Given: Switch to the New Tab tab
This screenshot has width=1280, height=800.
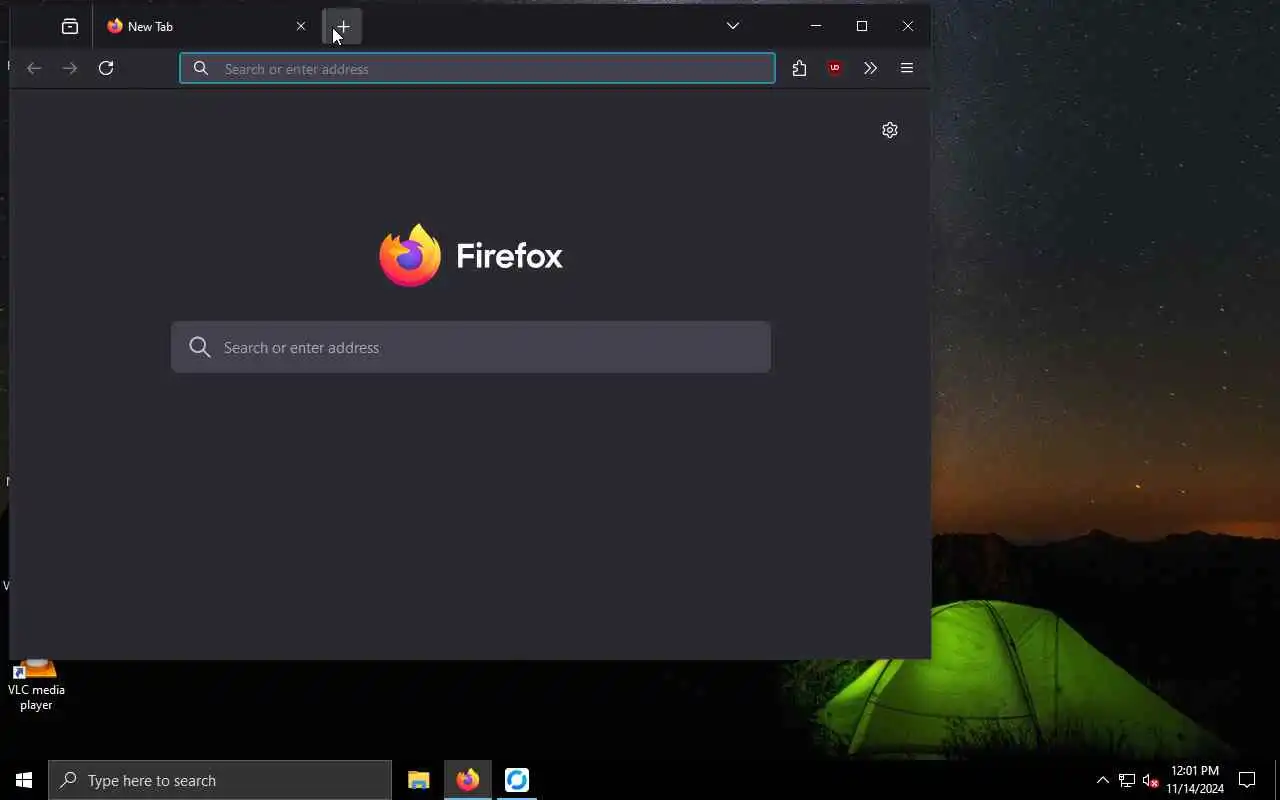Looking at the screenshot, I should [207, 27].
